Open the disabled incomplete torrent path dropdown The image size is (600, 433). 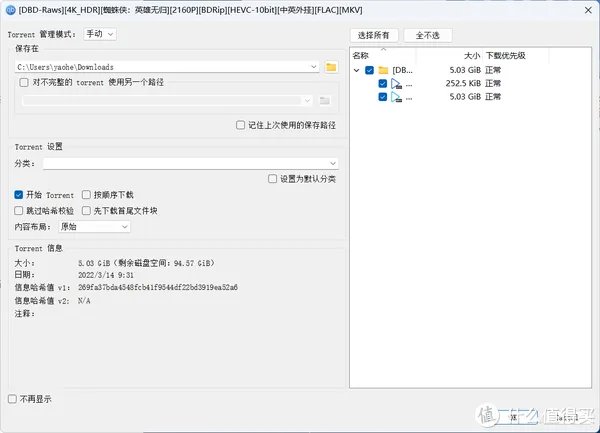pyautogui.click(x=167, y=101)
